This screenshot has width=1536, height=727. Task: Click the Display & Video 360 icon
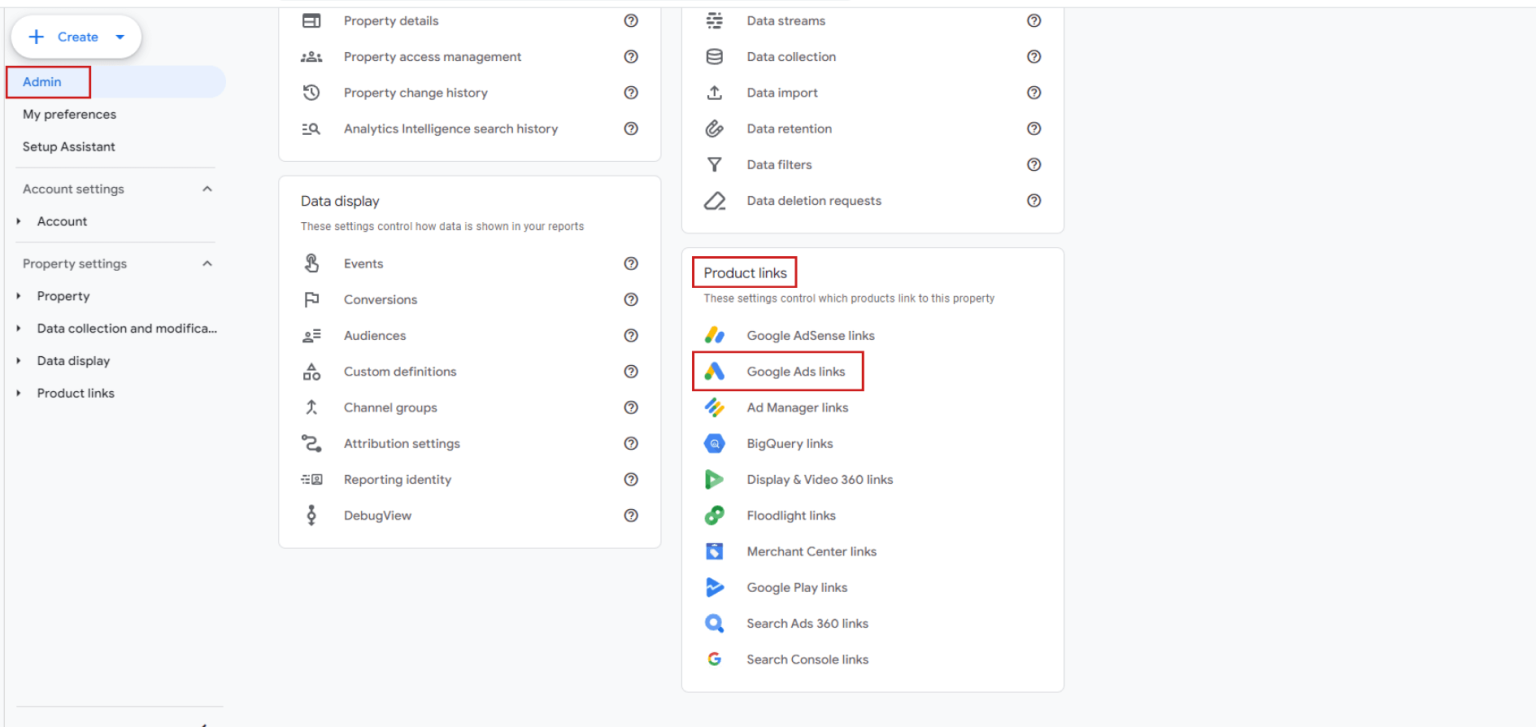pyautogui.click(x=714, y=479)
